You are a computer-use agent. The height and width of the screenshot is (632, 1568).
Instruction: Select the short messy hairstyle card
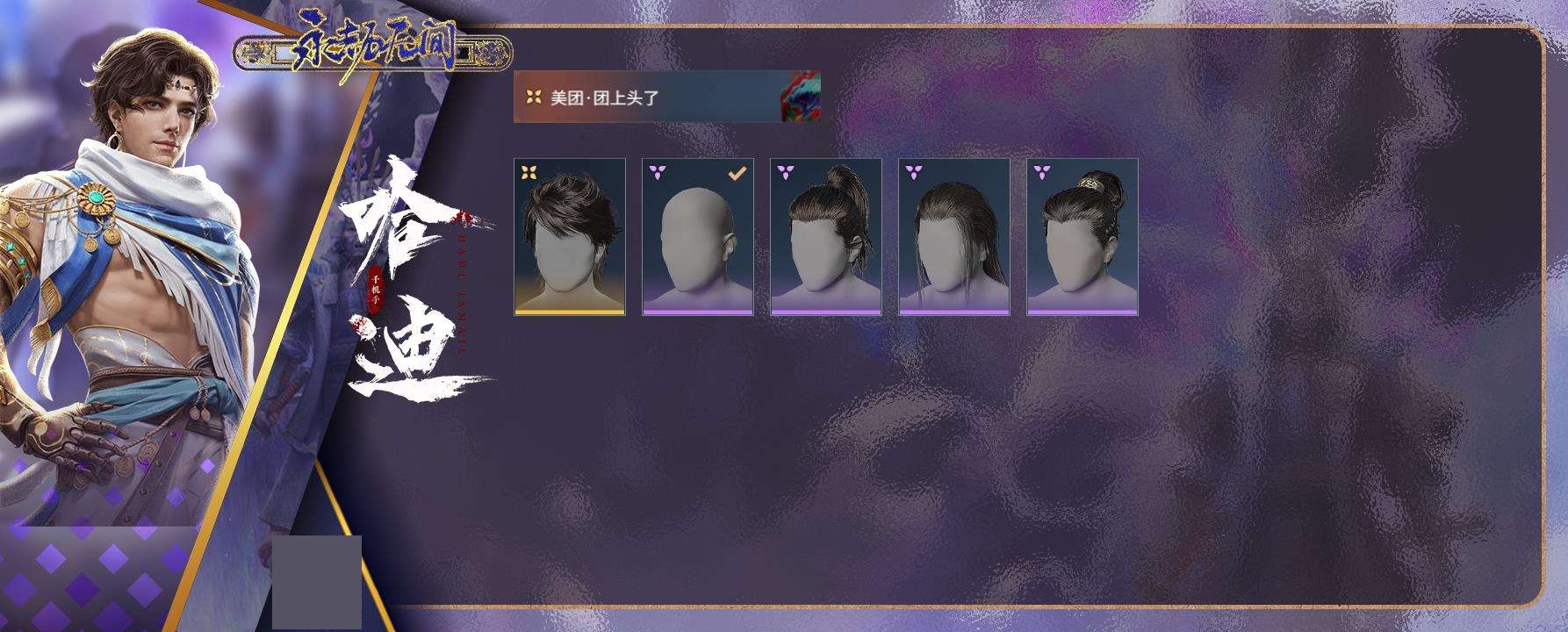[570, 237]
